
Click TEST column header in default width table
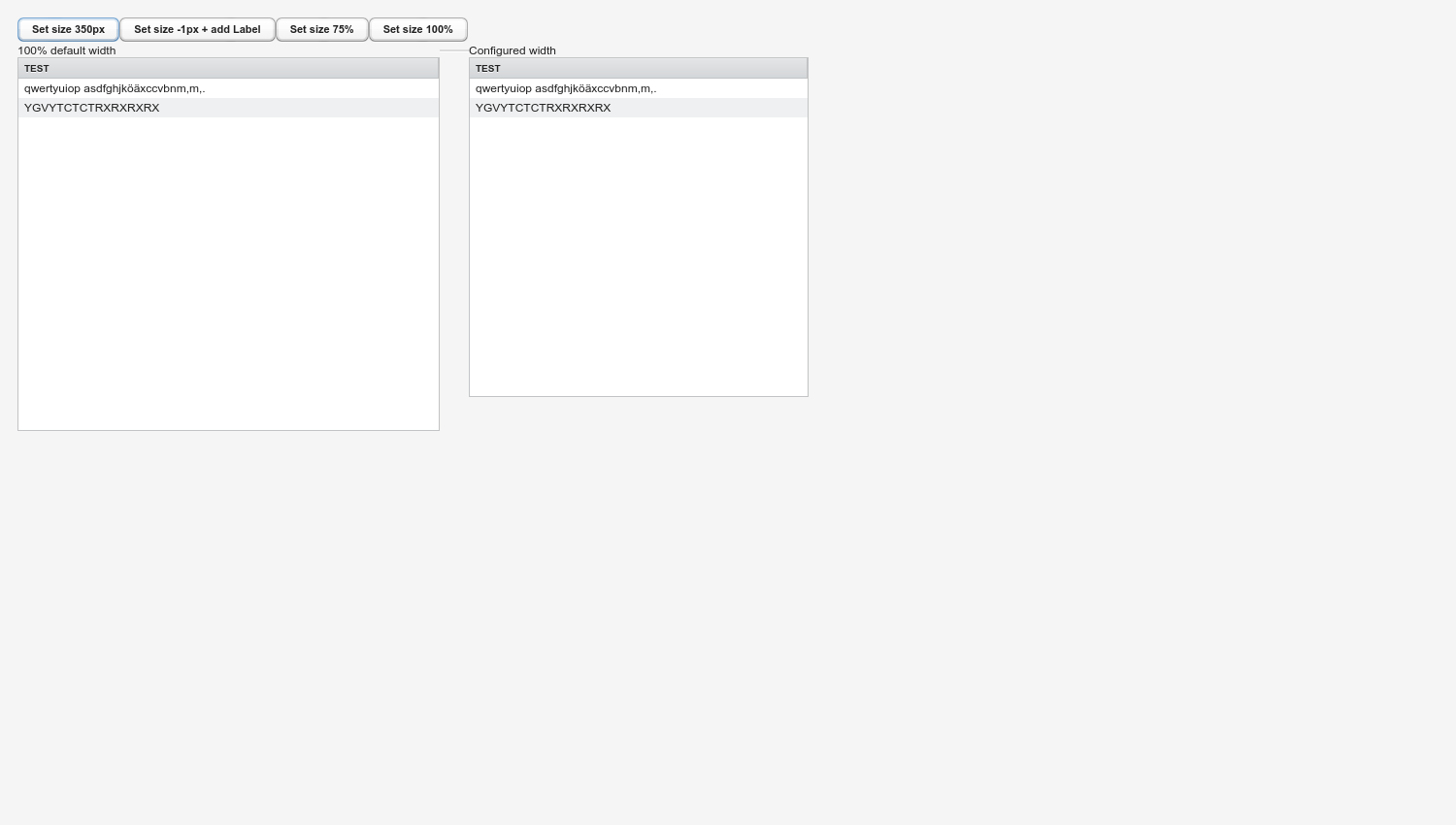coord(228,68)
